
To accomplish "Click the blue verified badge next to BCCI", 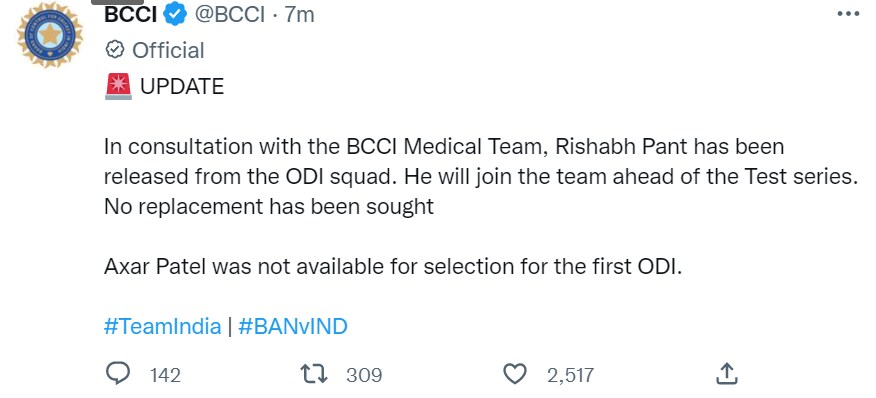I will tap(175, 15).
